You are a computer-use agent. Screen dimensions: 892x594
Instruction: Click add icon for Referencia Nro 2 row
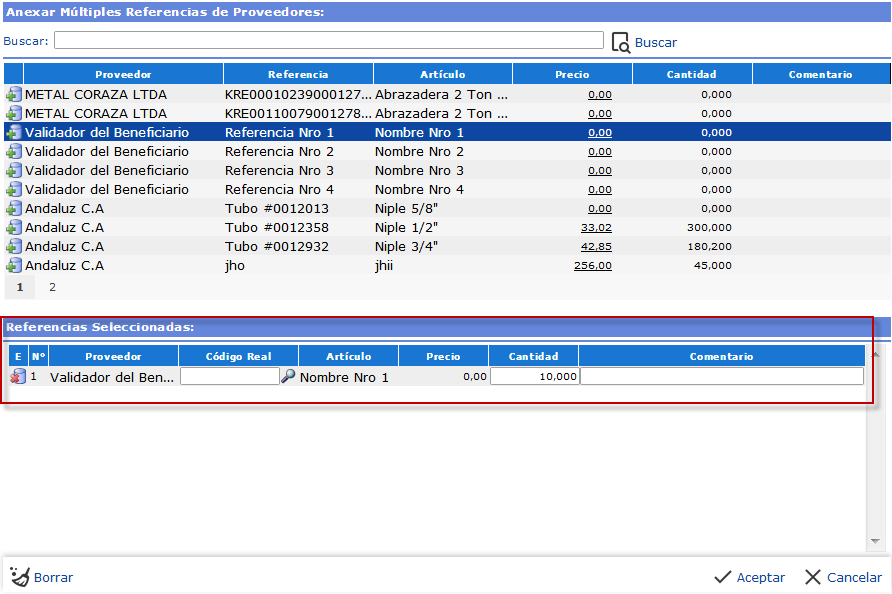(x=13, y=152)
